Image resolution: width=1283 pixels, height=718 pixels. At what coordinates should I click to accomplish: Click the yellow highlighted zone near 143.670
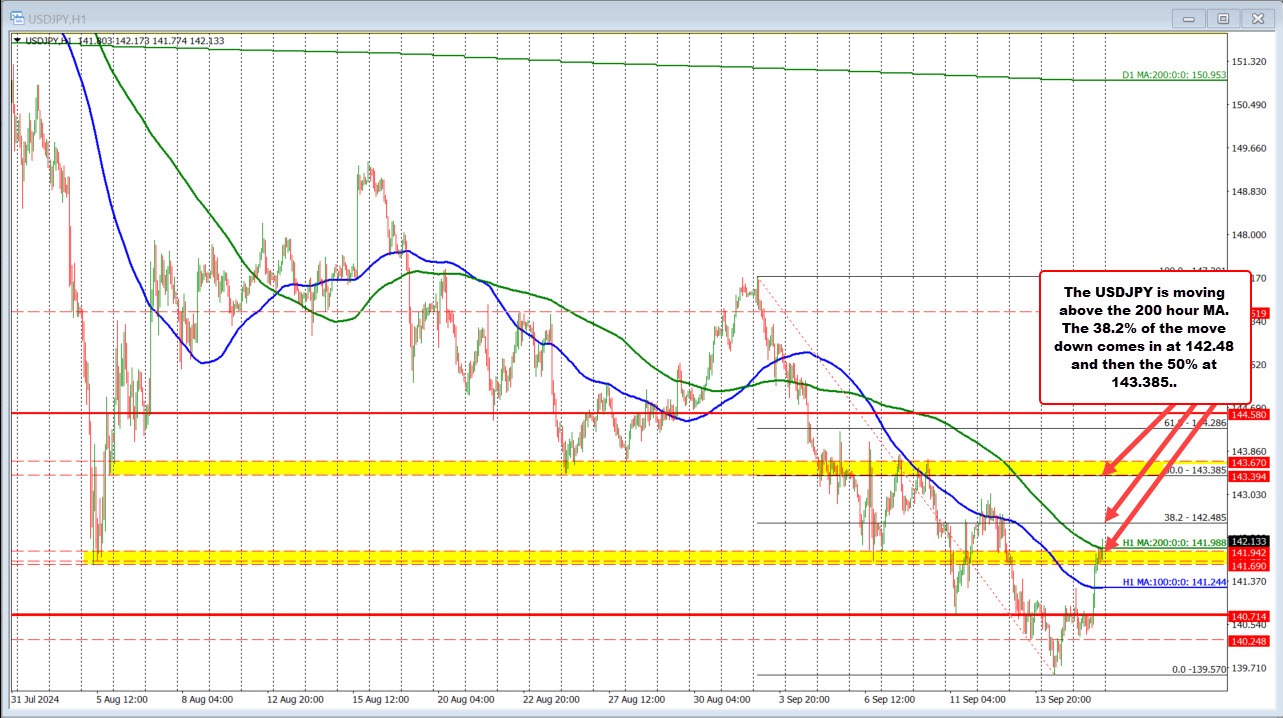[x=600, y=468]
